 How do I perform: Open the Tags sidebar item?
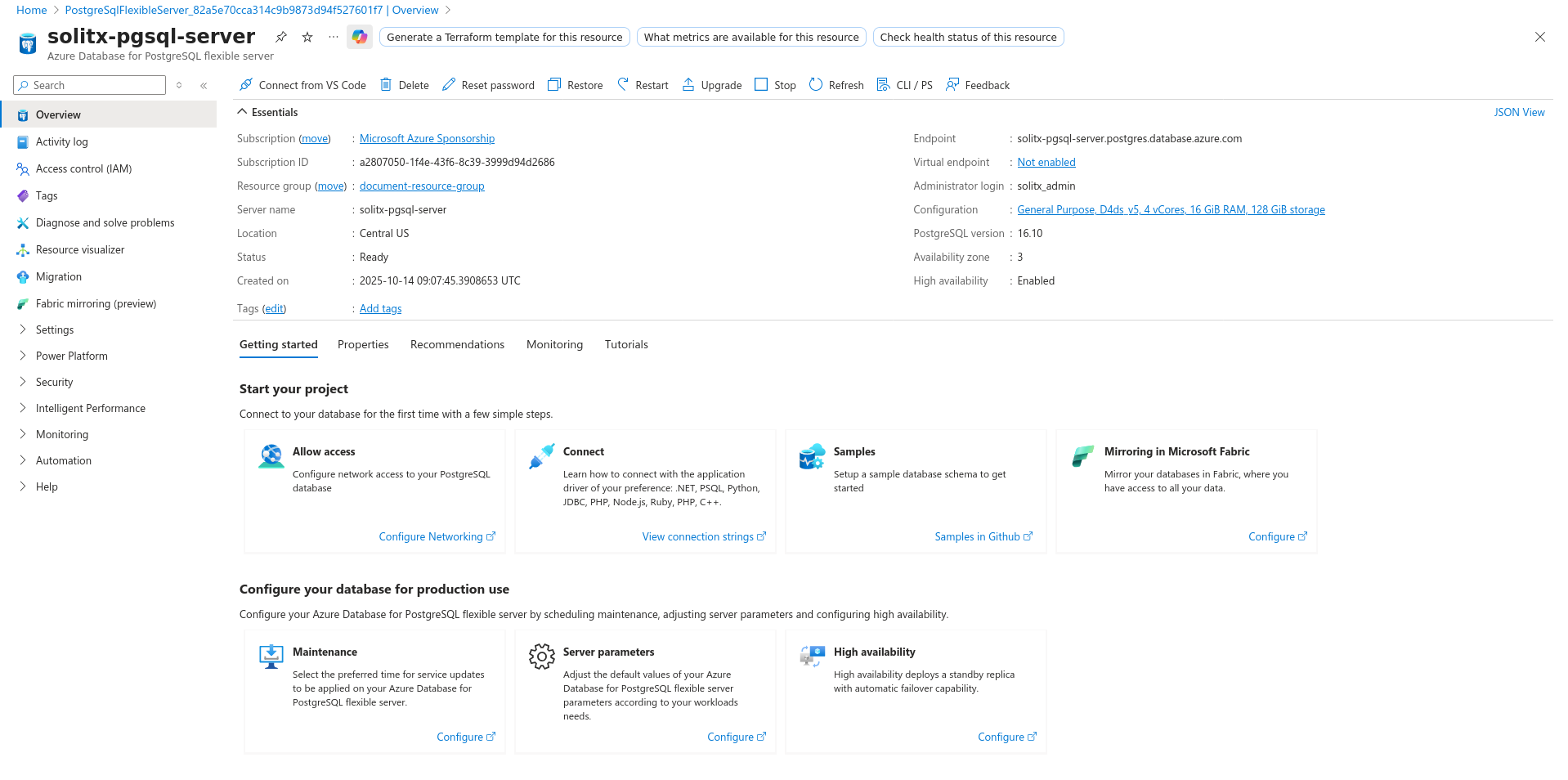[109, 195]
